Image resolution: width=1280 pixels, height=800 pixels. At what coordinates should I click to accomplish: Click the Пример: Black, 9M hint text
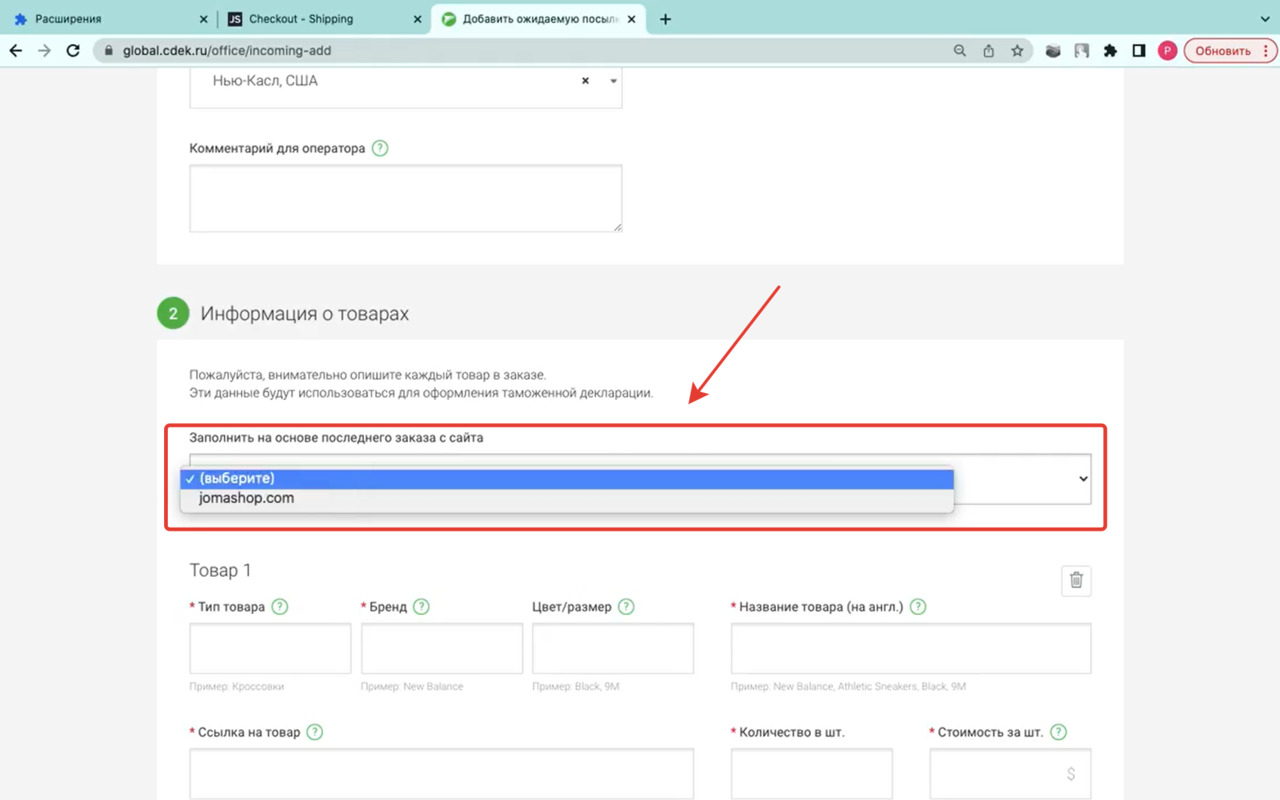[574, 687]
